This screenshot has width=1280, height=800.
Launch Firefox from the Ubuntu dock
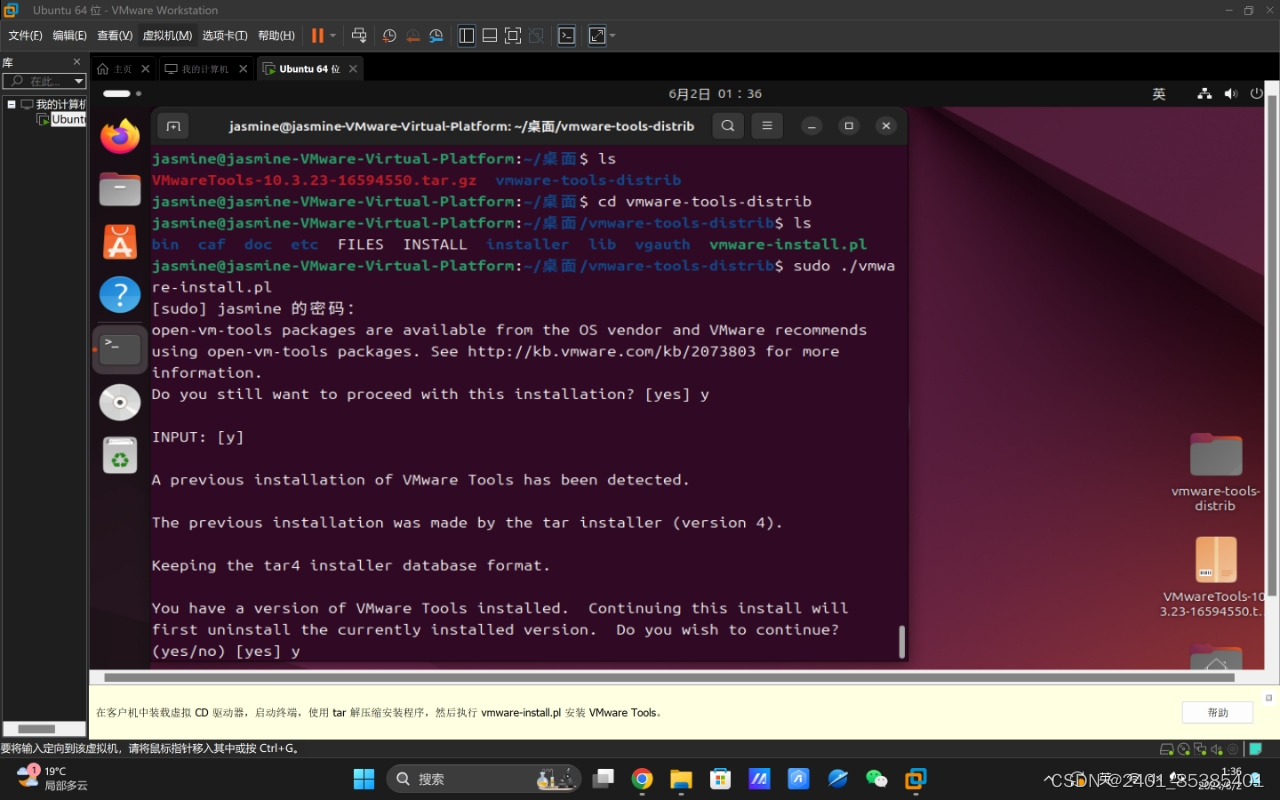(x=120, y=136)
